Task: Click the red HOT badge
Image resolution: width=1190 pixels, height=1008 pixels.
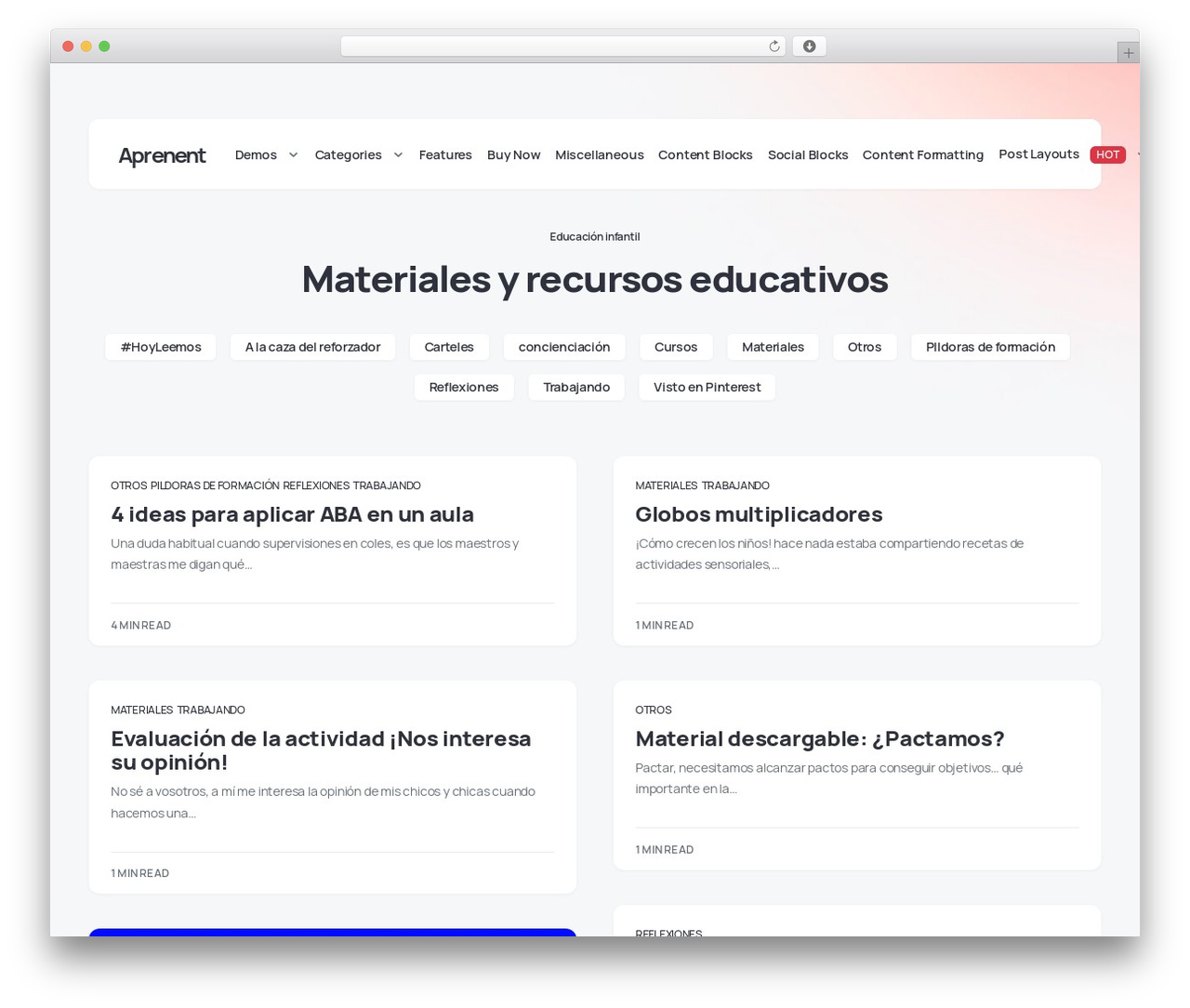Action: [x=1107, y=154]
